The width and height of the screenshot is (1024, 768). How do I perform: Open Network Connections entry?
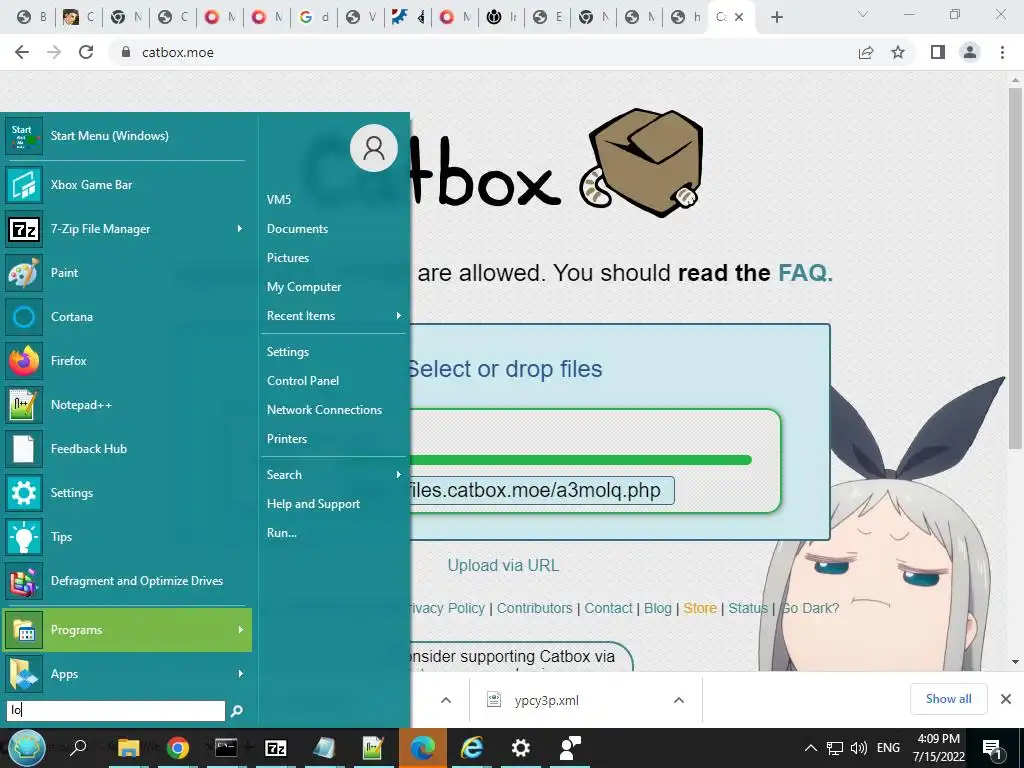(324, 409)
